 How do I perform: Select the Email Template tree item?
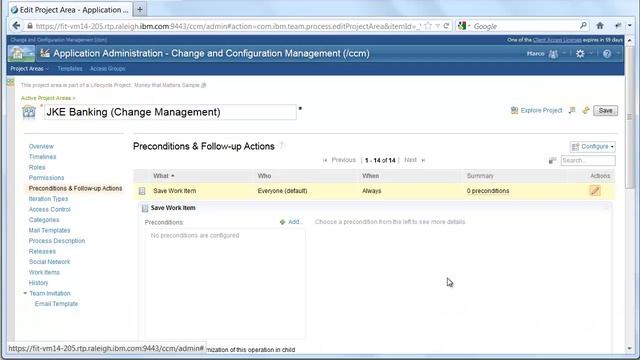[x=56, y=304]
